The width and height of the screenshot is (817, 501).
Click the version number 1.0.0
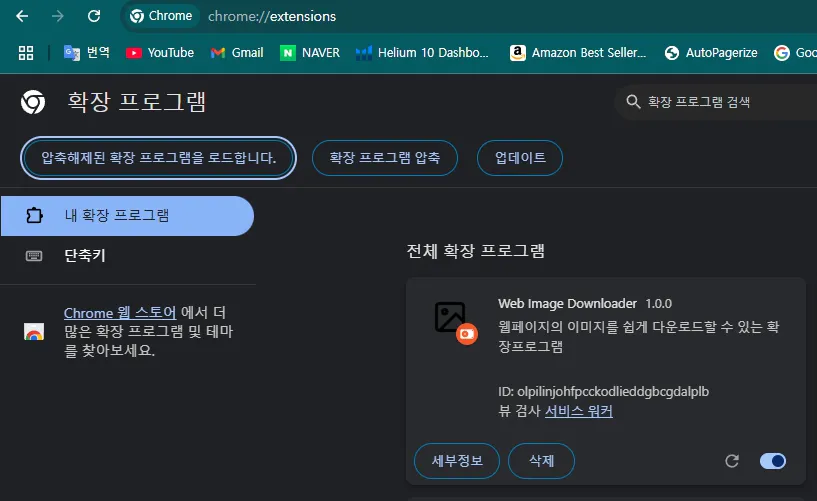[x=659, y=304]
